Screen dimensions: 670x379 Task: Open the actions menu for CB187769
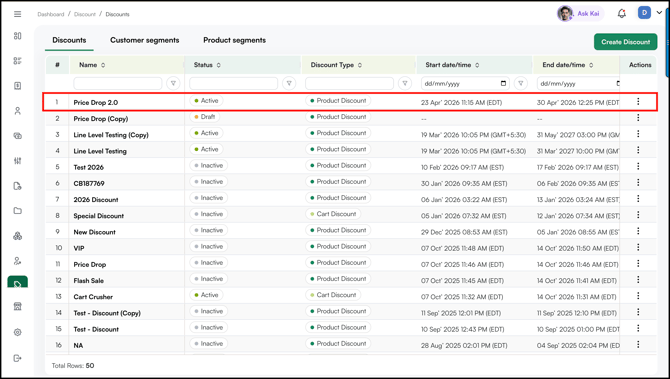638,182
